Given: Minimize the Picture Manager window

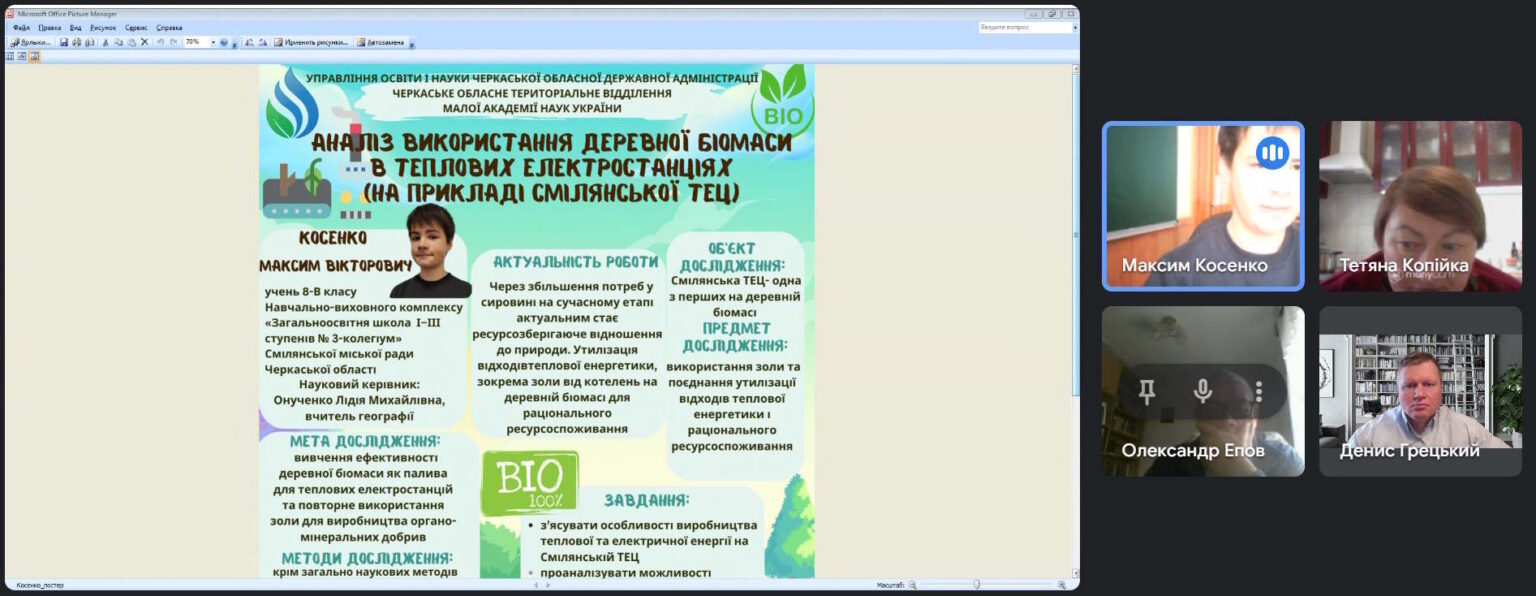Looking at the screenshot, I should [x=1034, y=14].
